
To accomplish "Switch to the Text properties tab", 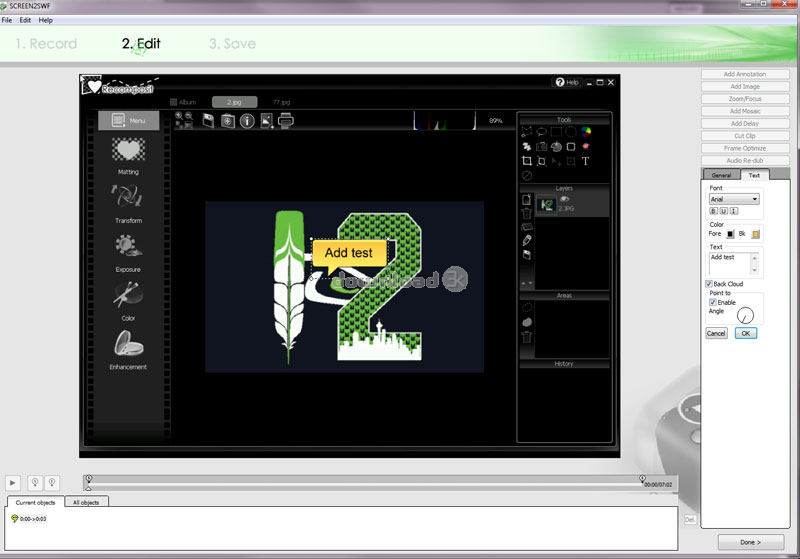I will pyautogui.click(x=754, y=175).
